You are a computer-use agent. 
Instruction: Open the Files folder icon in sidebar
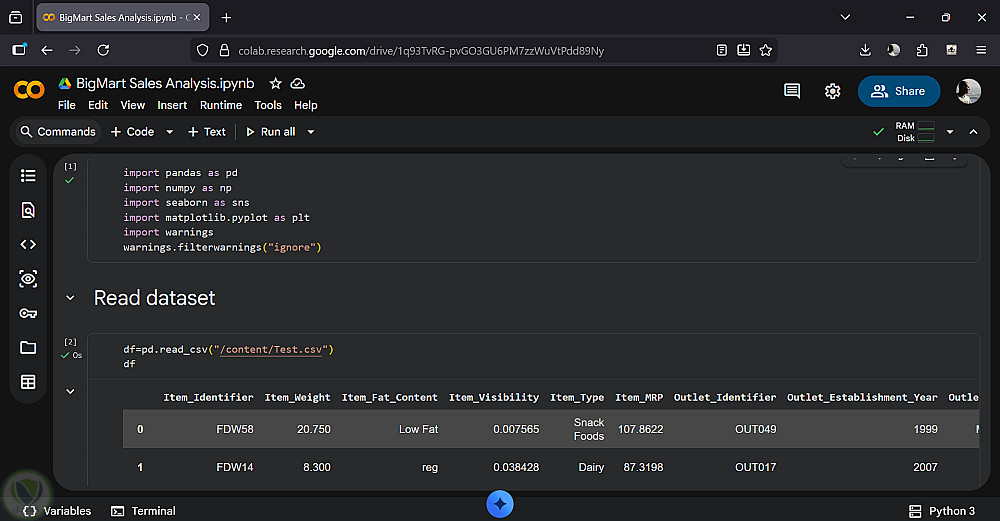click(28, 348)
